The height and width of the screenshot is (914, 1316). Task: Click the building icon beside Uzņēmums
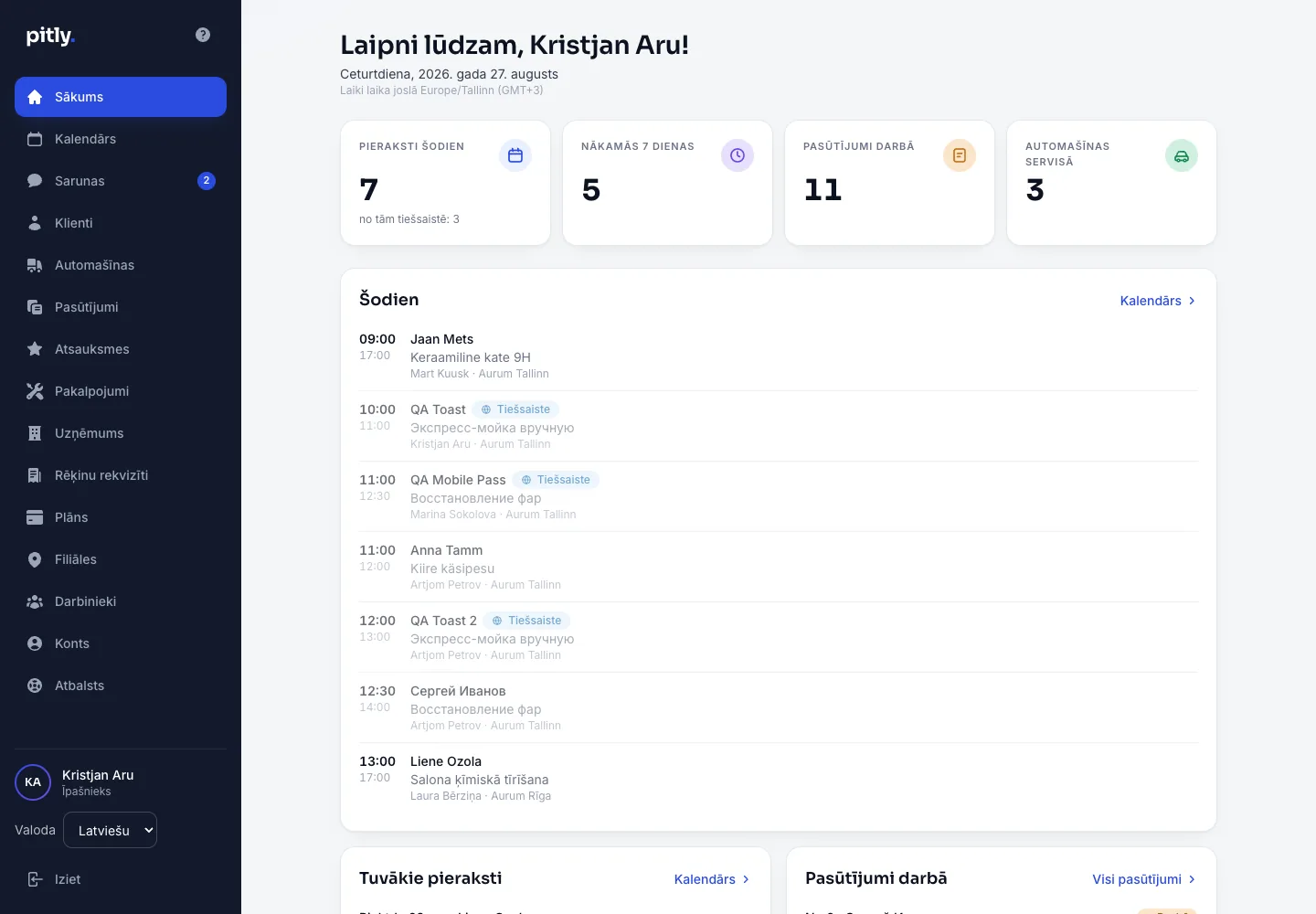35,433
